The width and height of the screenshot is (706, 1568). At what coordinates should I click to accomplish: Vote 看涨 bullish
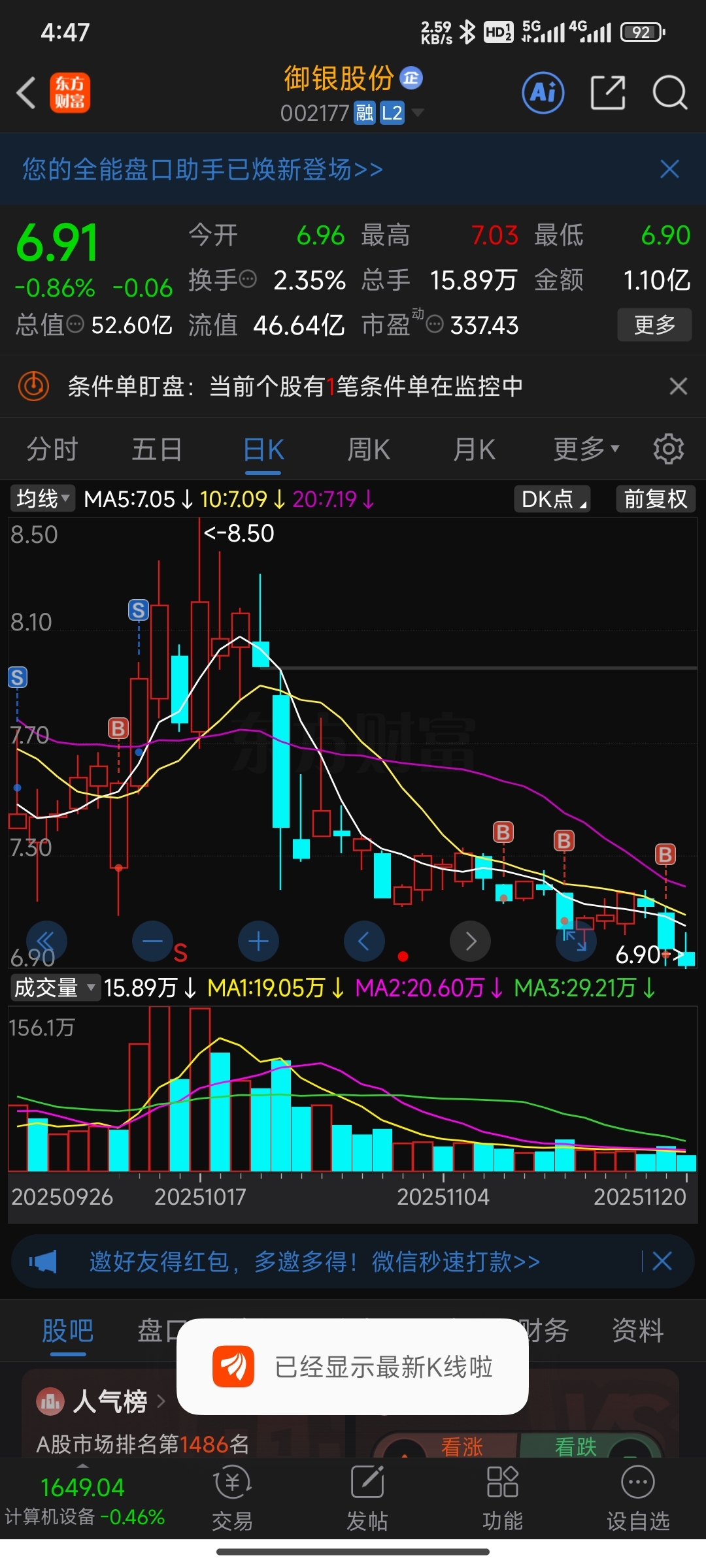pos(462,1446)
